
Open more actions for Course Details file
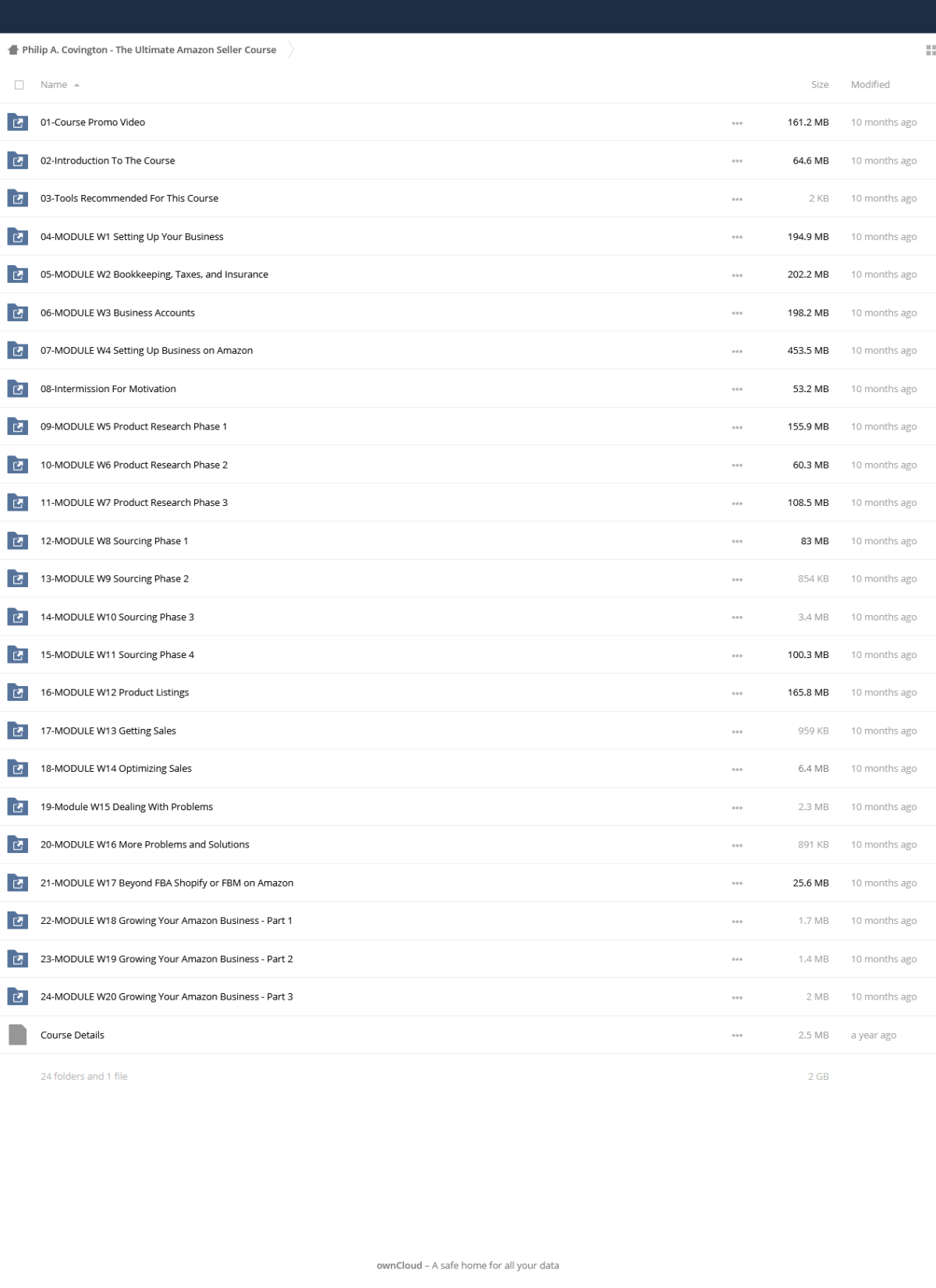(x=737, y=1035)
